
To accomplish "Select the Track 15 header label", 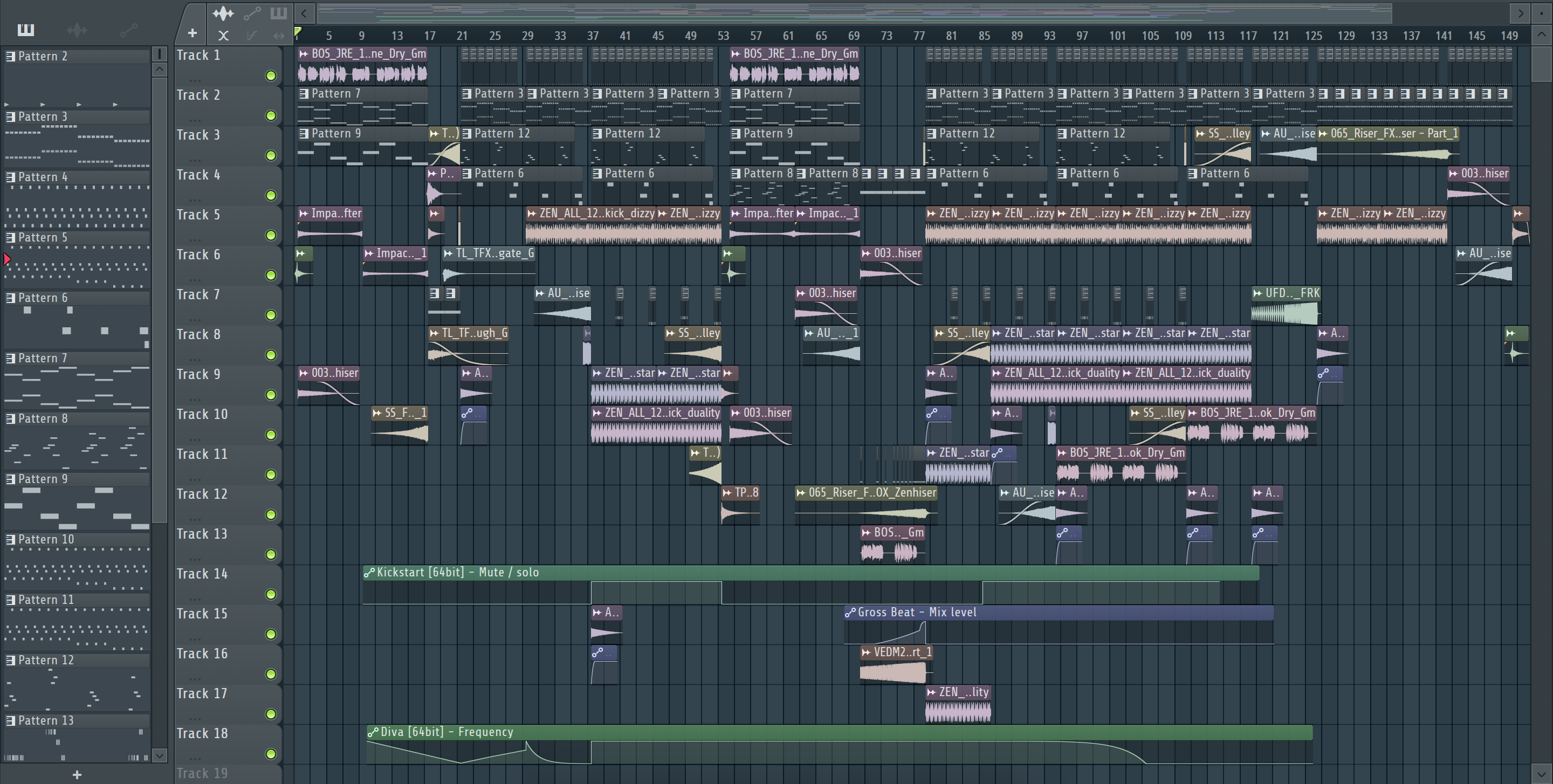I will 202,614.
